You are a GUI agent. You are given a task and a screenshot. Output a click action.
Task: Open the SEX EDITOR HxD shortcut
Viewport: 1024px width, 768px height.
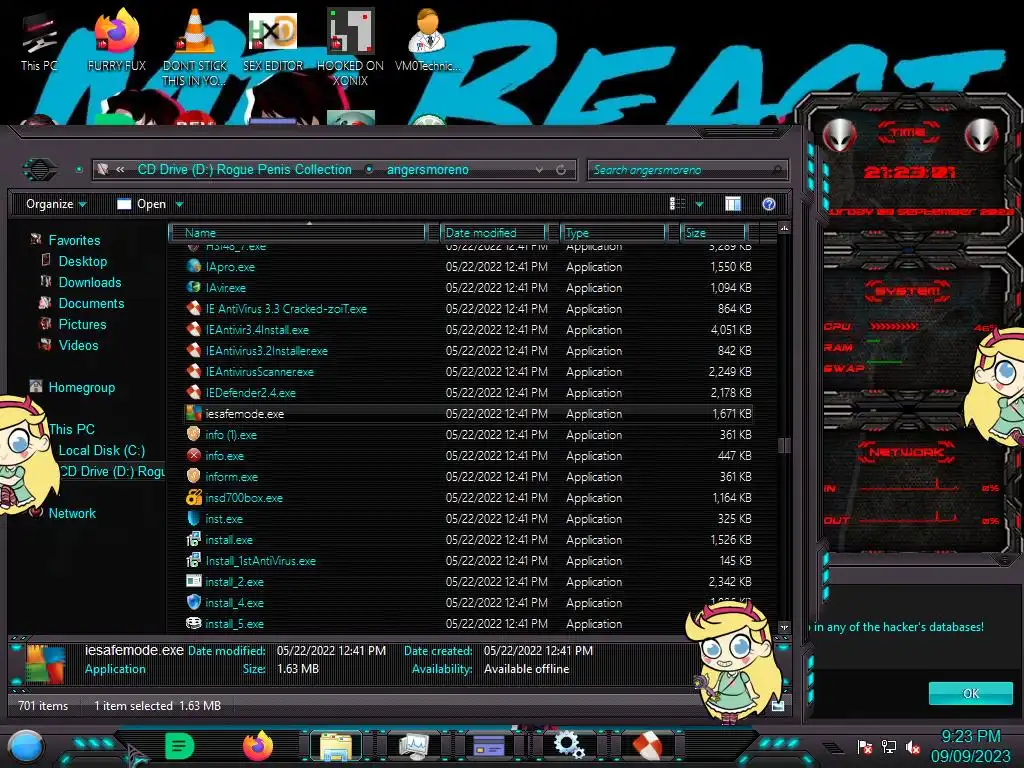point(273,42)
